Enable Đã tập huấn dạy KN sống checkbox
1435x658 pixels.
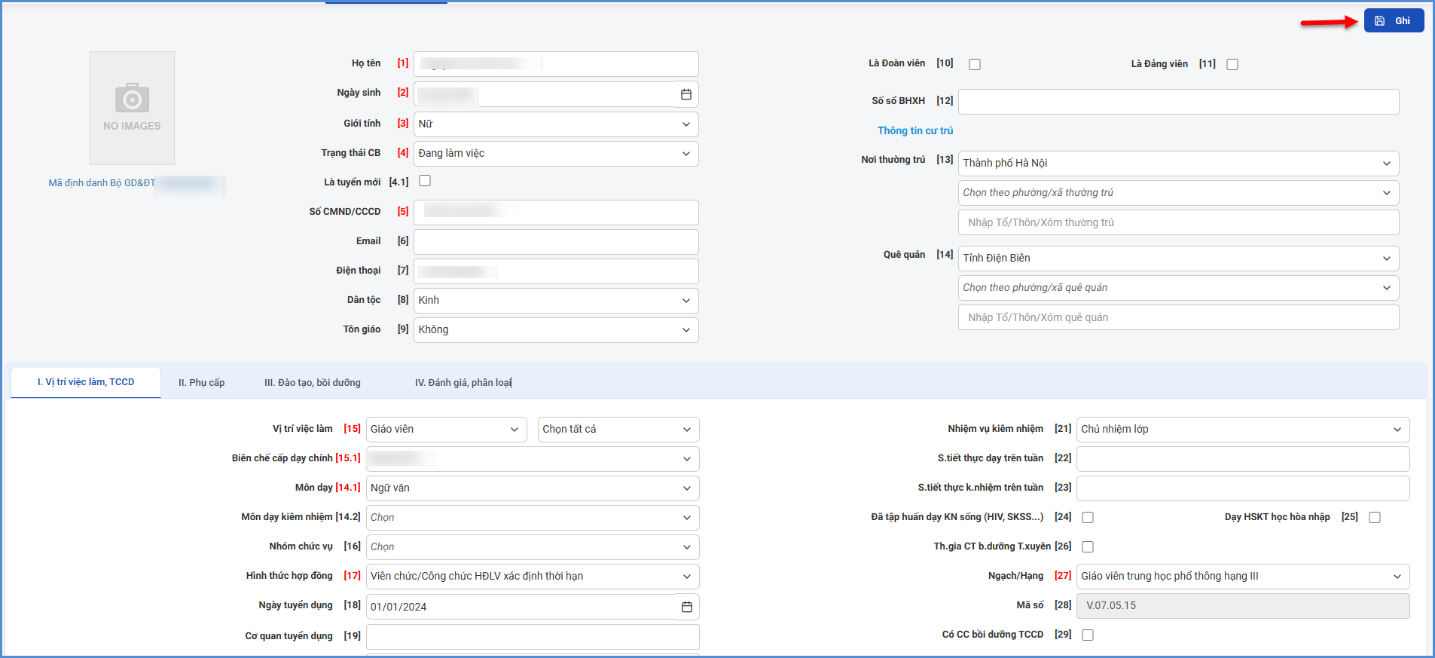(1088, 518)
